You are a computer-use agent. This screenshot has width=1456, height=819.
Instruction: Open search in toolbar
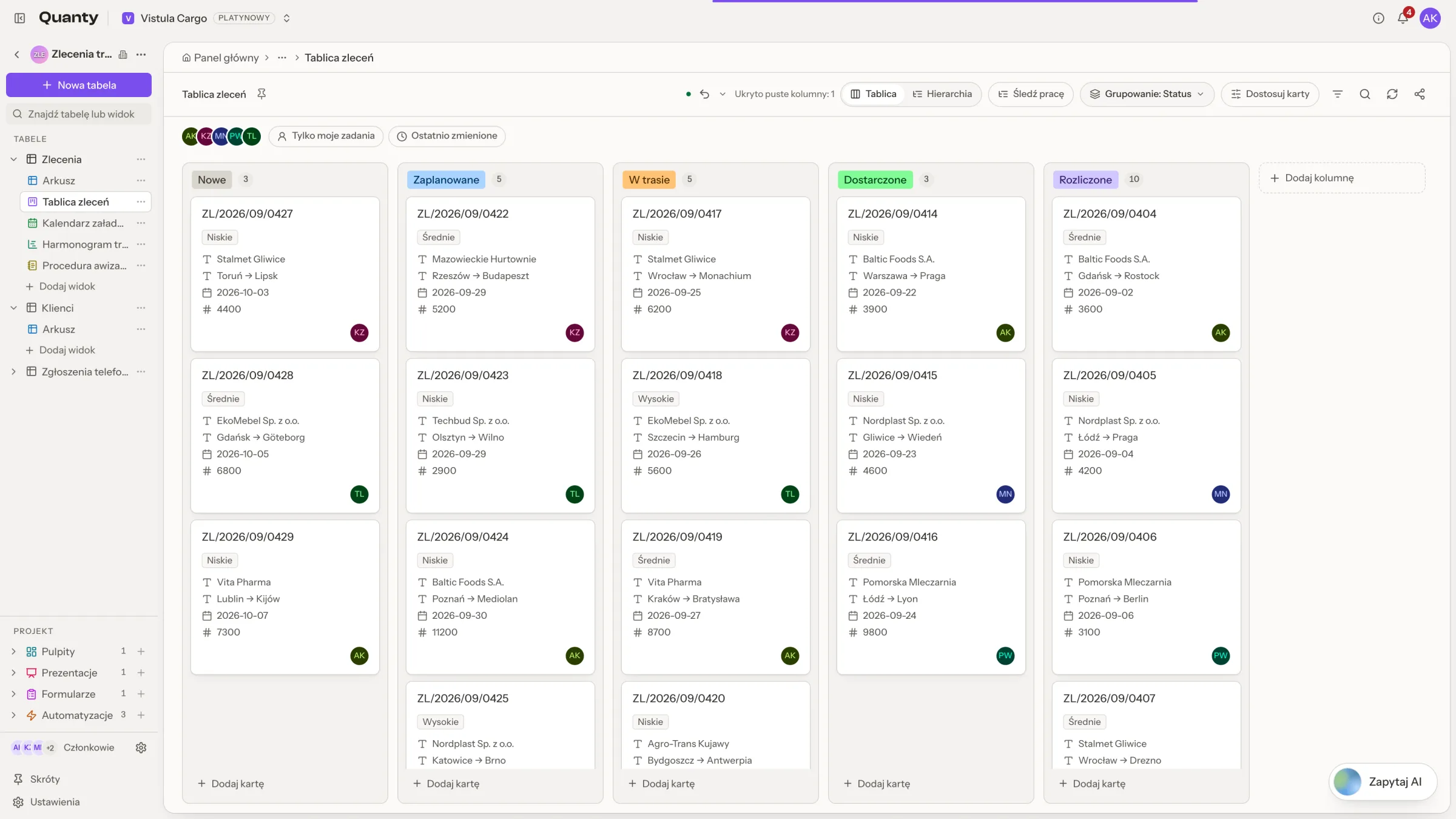tap(1364, 94)
